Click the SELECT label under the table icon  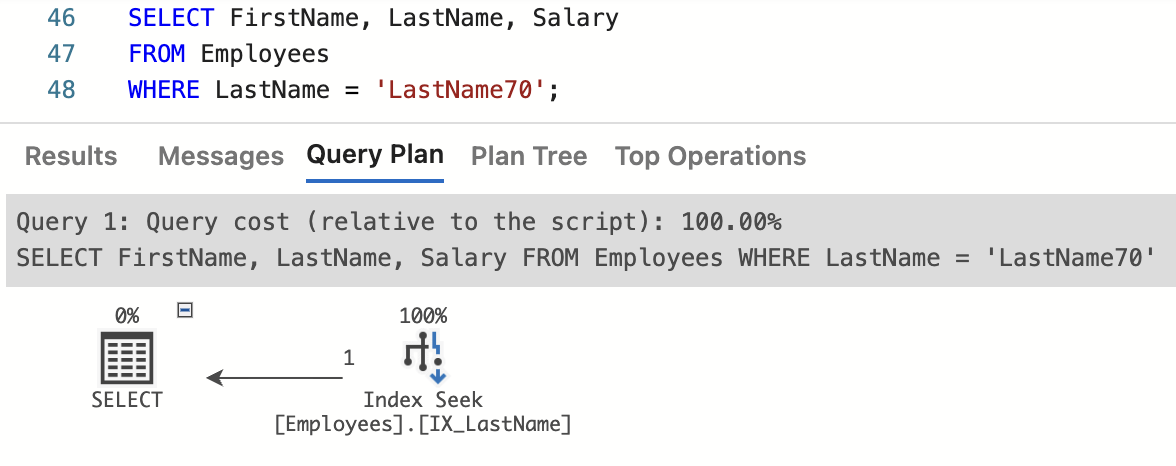(127, 399)
